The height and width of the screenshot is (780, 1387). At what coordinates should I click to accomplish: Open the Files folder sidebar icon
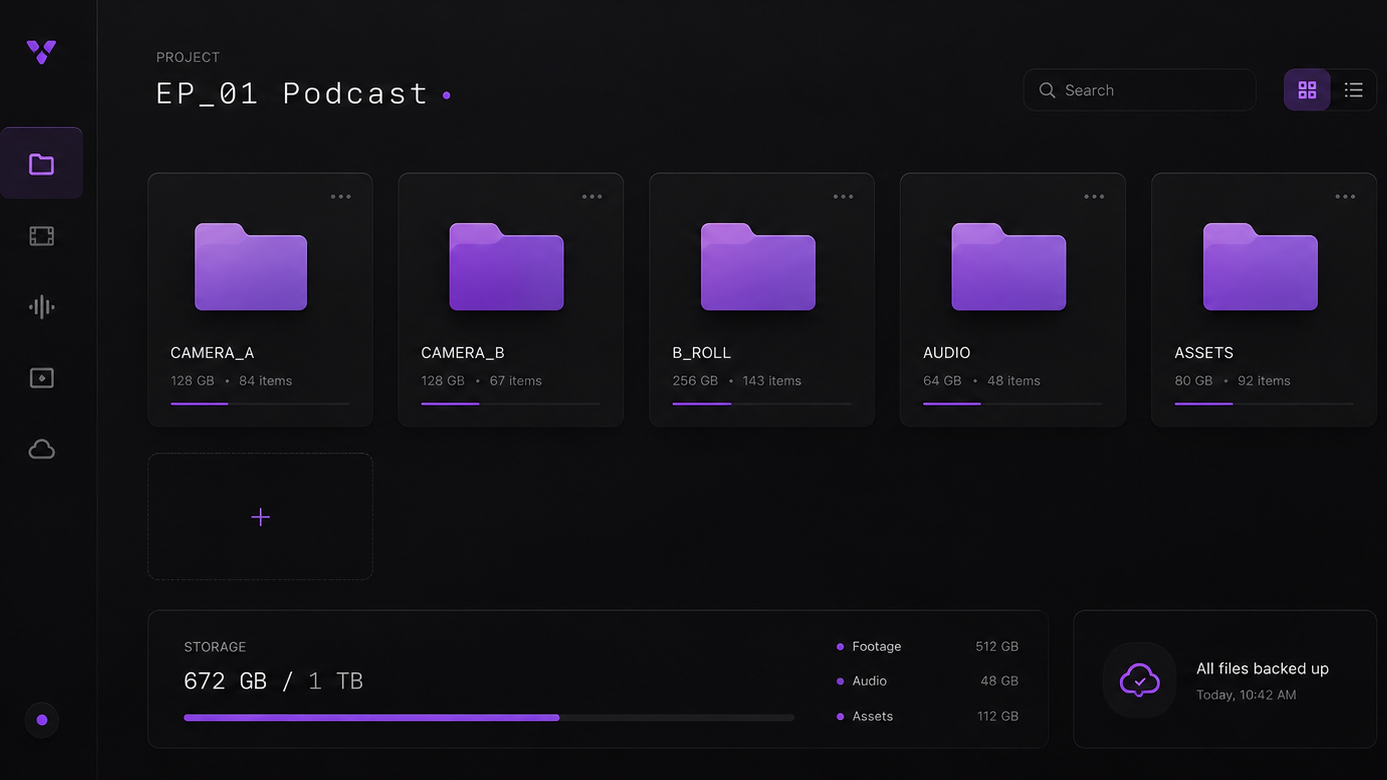41,164
